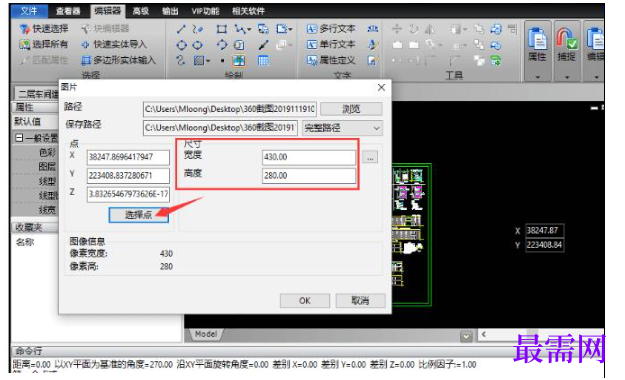Viewport: 625px width, 380px height.
Task: Click Quick Entity Import (快速实体导入)
Action: [x=114, y=44]
